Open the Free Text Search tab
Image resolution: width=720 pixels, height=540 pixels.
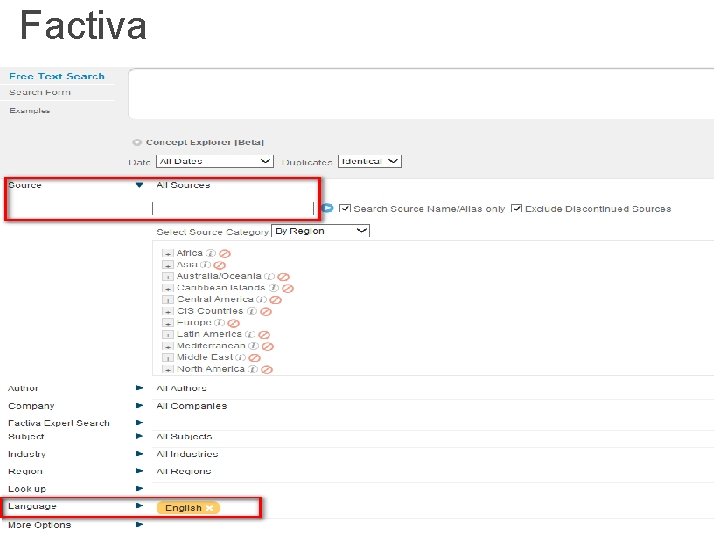pos(57,76)
